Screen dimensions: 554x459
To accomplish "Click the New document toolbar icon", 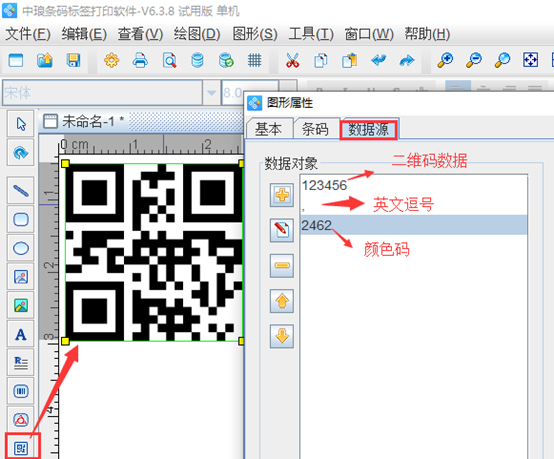I will click(x=16, y=60).
